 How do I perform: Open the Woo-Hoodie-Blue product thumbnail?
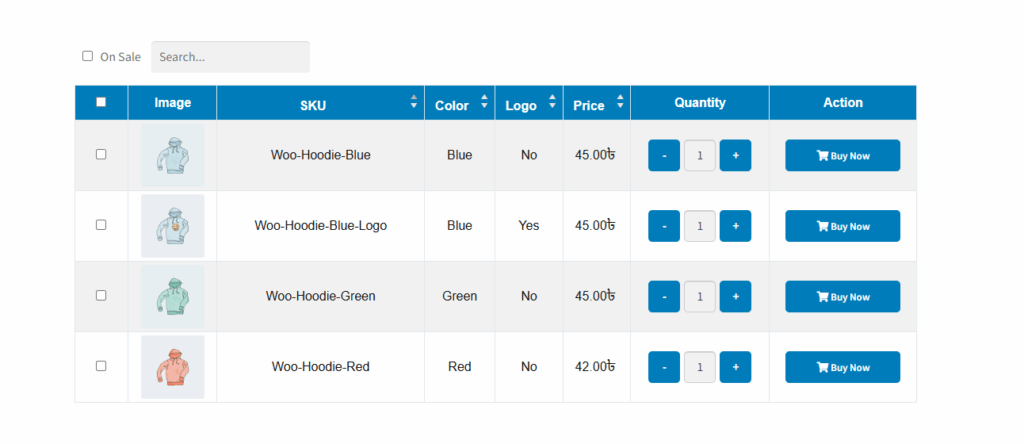pos(172,155)
